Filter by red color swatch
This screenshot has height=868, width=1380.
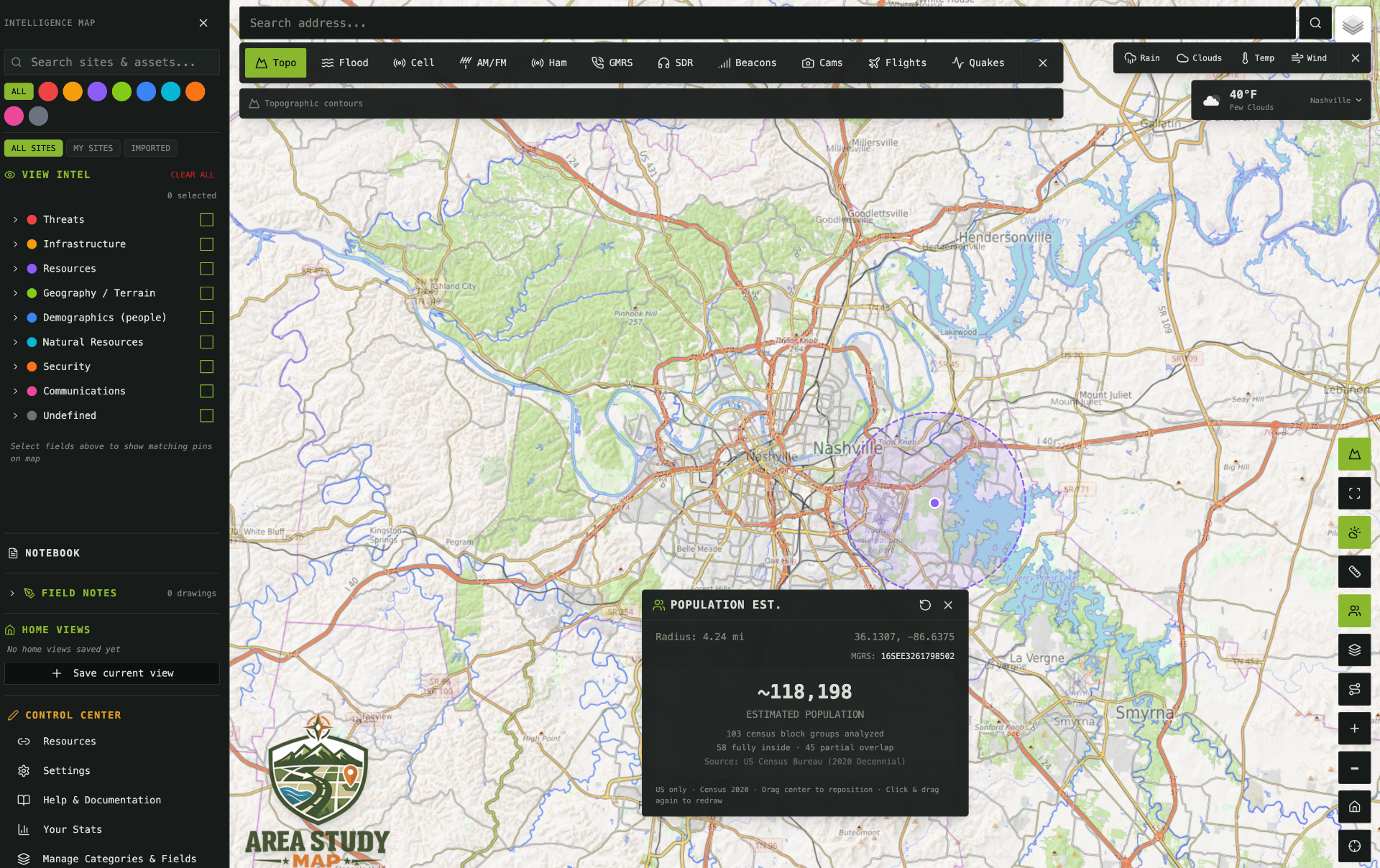click(x=48, y=91)
